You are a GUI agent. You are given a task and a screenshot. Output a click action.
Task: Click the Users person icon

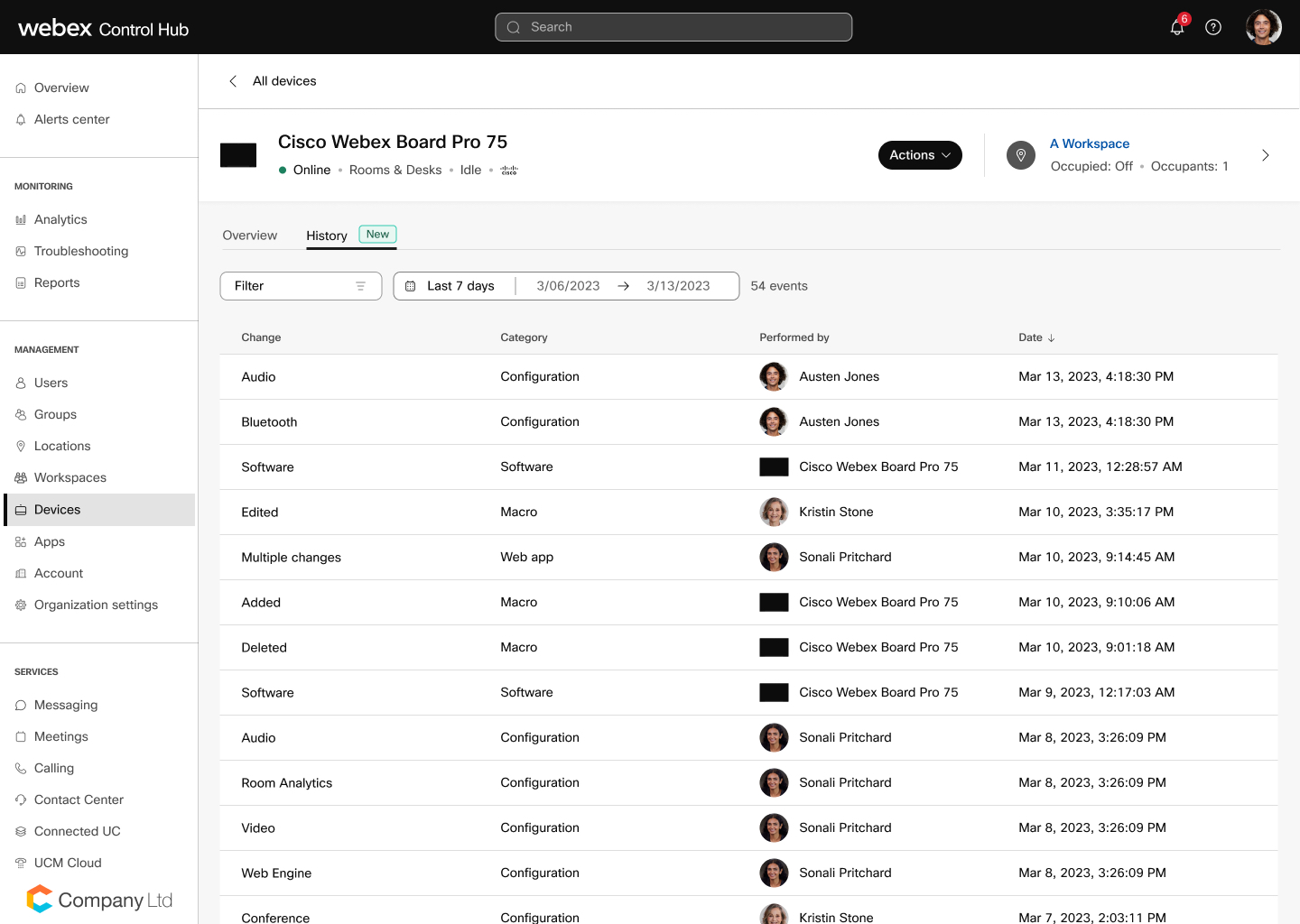pos(21,383)
